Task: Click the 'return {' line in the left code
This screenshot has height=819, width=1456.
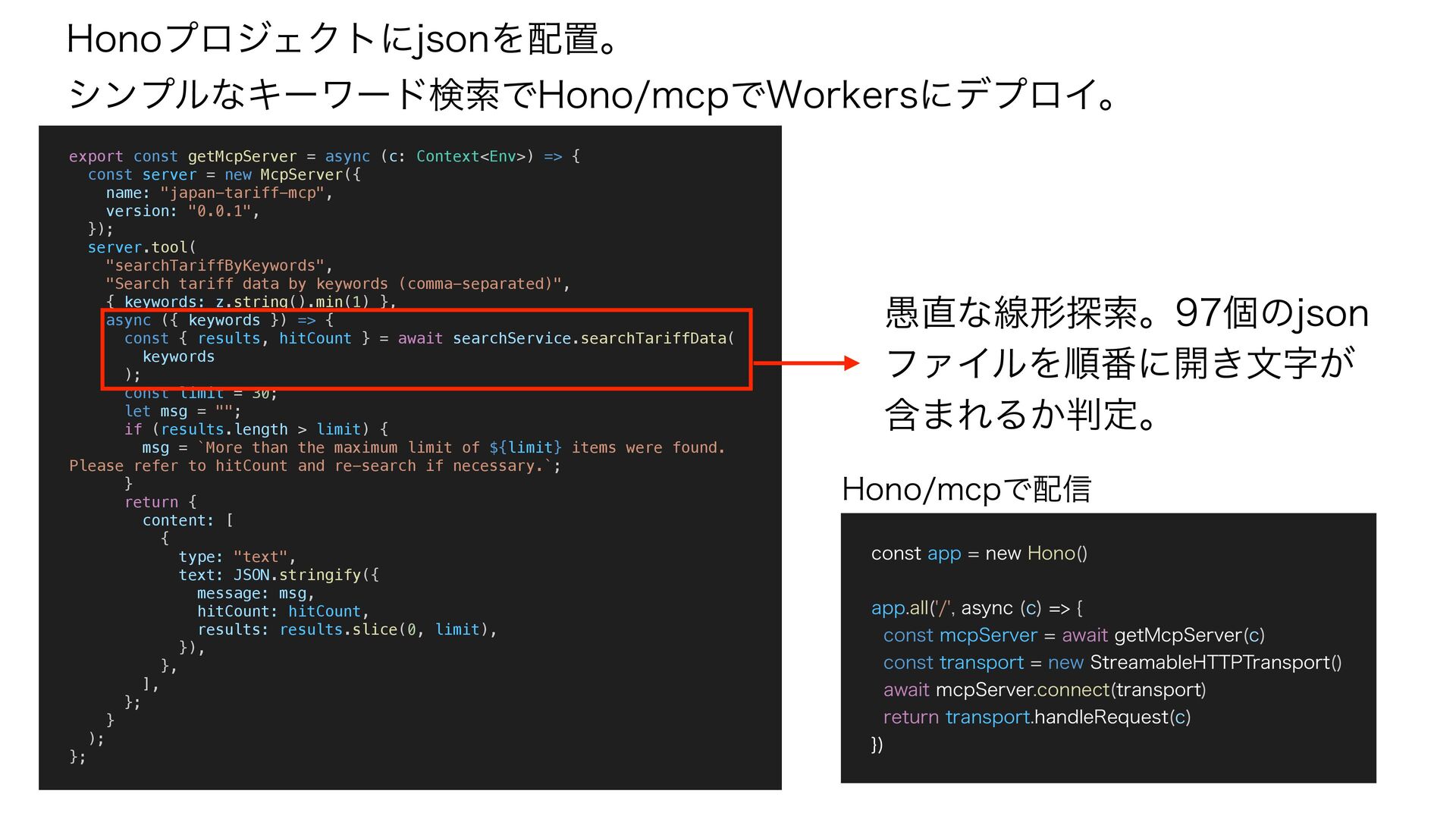Action: tap(161, 502)
